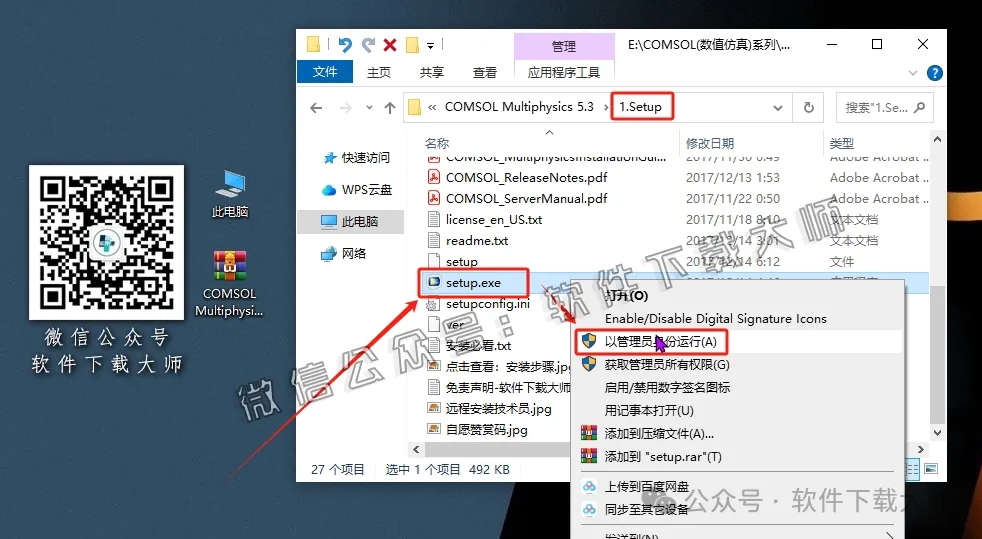
Task: Select 此电脑 desktop icon
Action: tap(230, 194)
